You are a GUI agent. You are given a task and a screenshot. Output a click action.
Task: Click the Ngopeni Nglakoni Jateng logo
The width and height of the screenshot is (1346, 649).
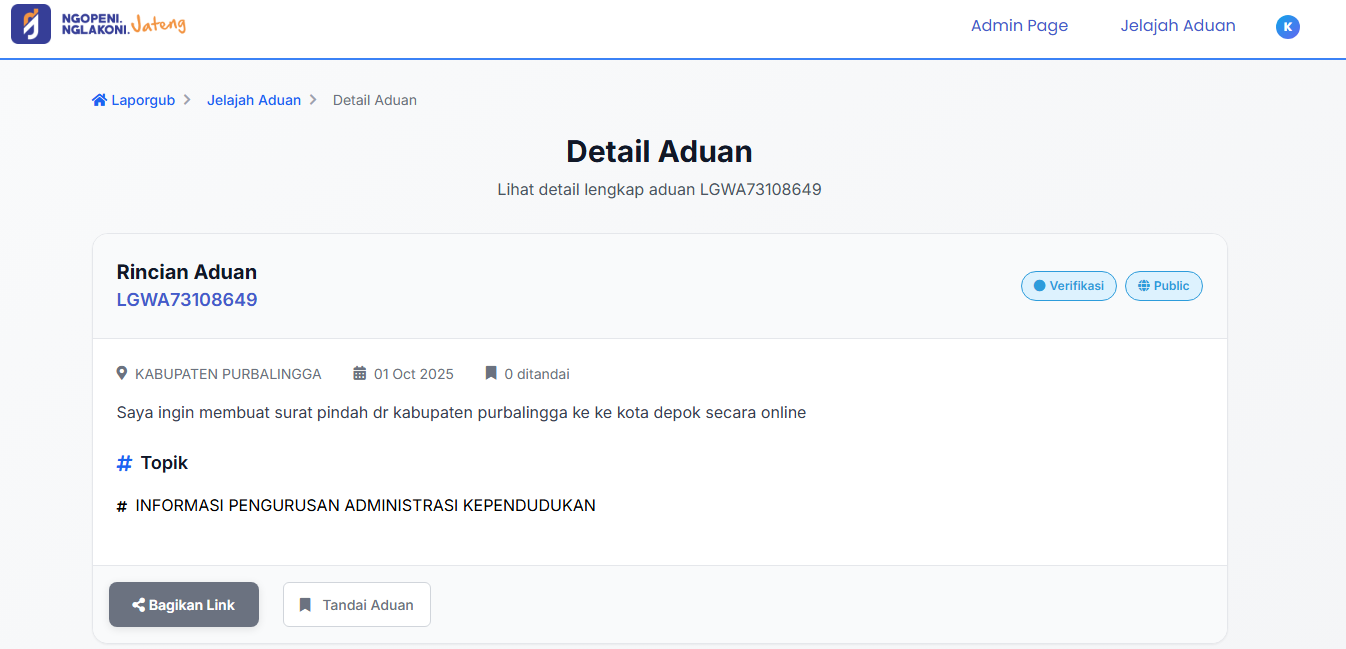point(98,25)
